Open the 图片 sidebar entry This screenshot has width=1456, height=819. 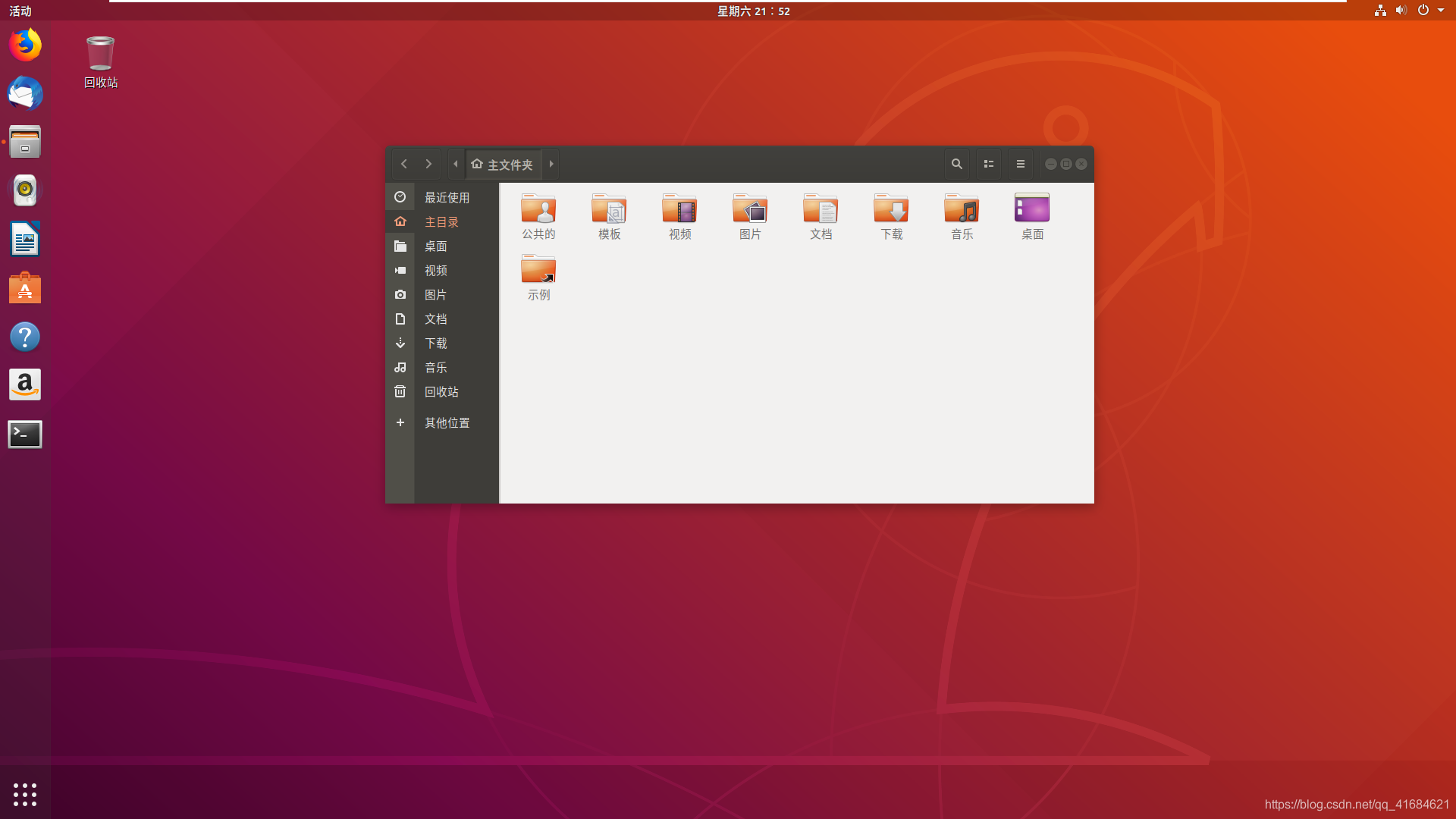pyautogui.click(x=435, y=295)
